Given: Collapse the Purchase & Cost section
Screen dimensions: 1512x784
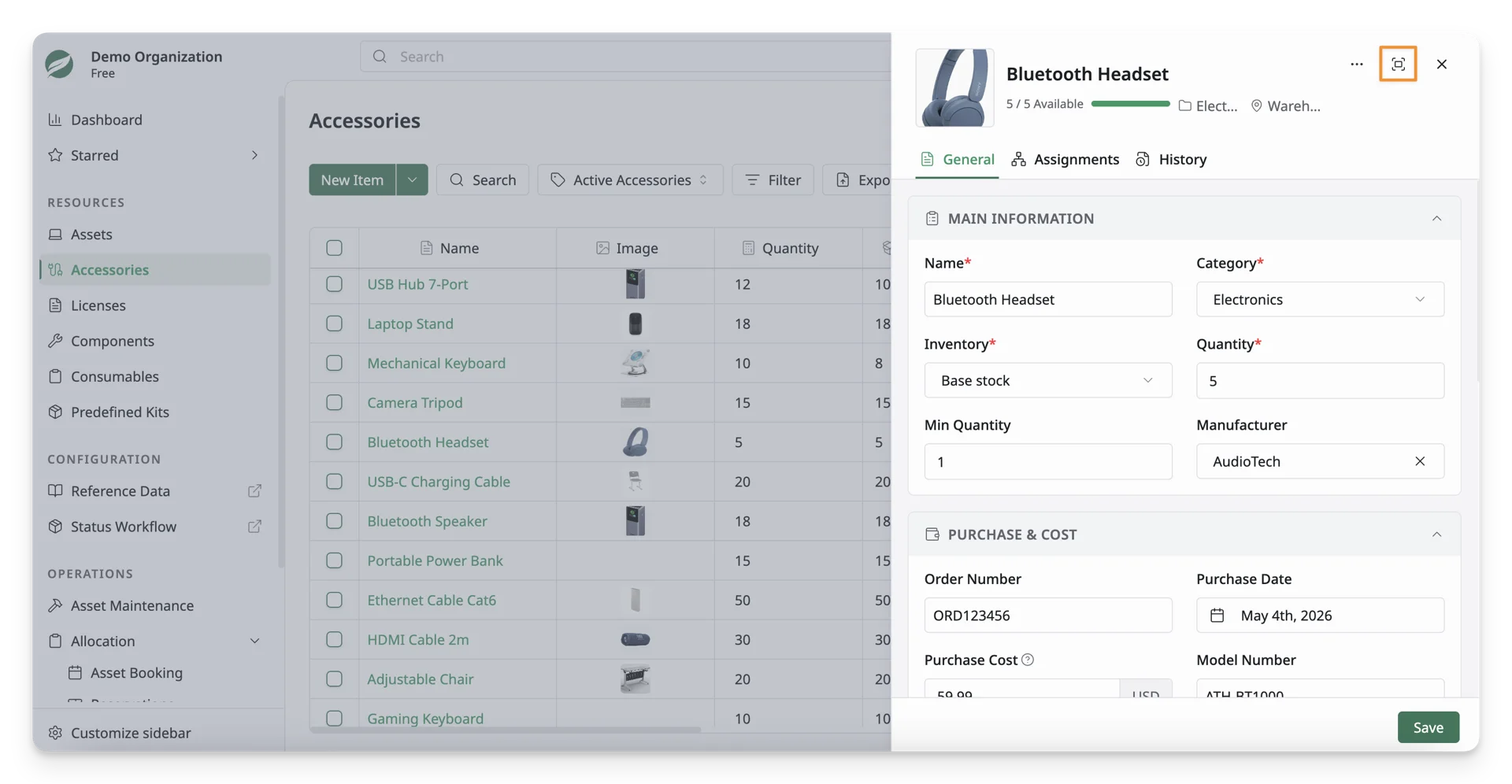Looking at the screenshot, I should tap(1436, 534).
